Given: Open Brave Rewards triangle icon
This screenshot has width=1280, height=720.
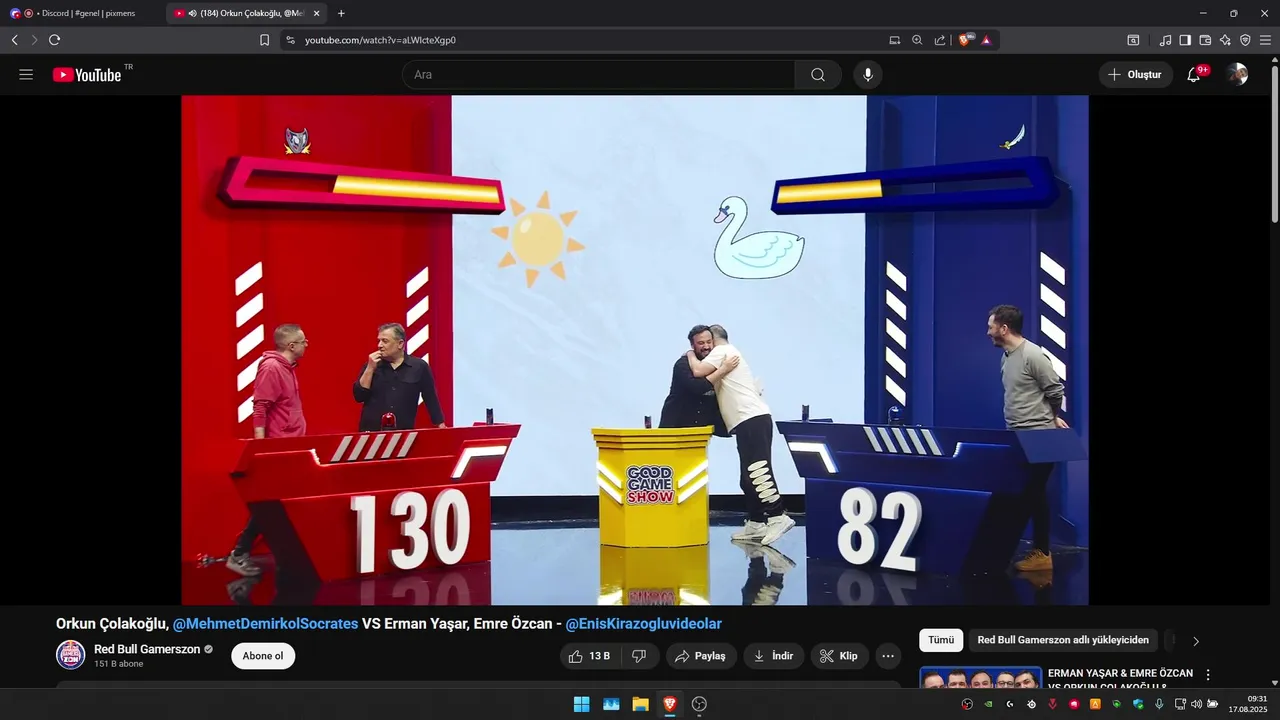Looking at the screenshot, I should point(986,40).
